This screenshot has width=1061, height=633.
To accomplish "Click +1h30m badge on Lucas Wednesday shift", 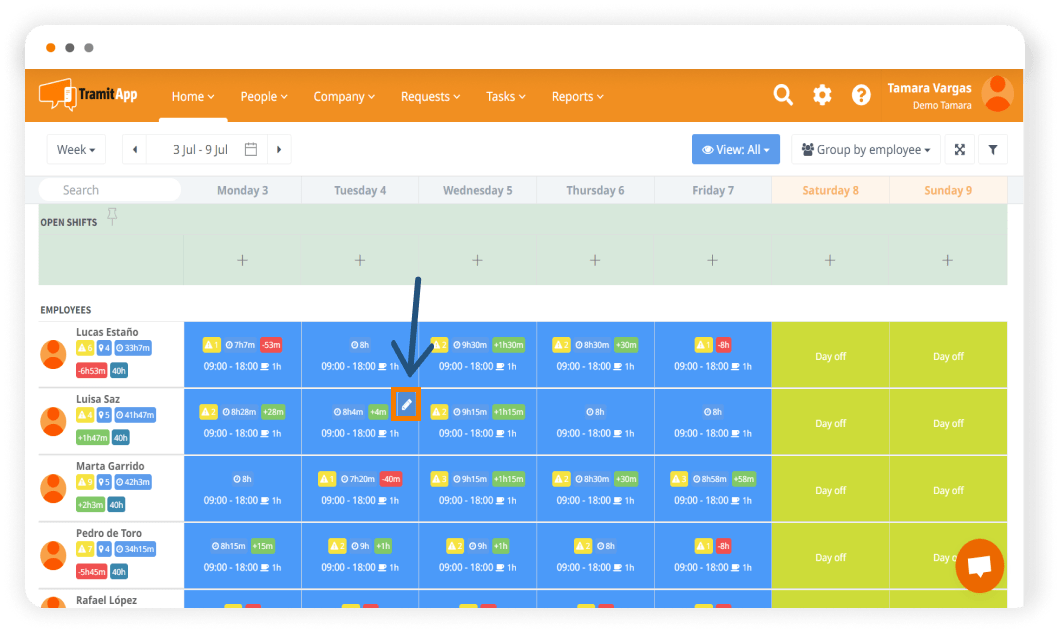I will [508, 345].
